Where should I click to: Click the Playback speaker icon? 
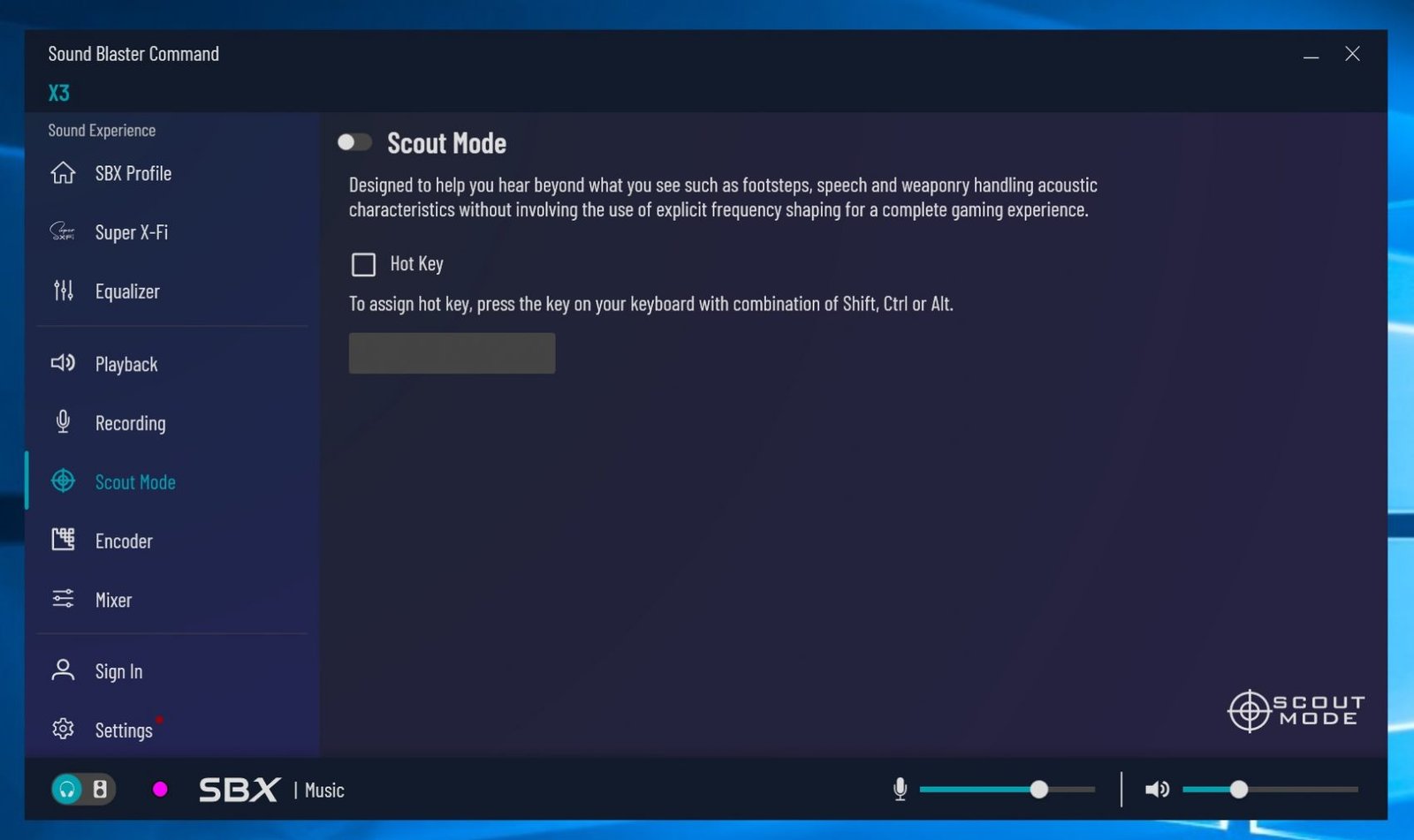pyautogui.click(x=63, y=363)
